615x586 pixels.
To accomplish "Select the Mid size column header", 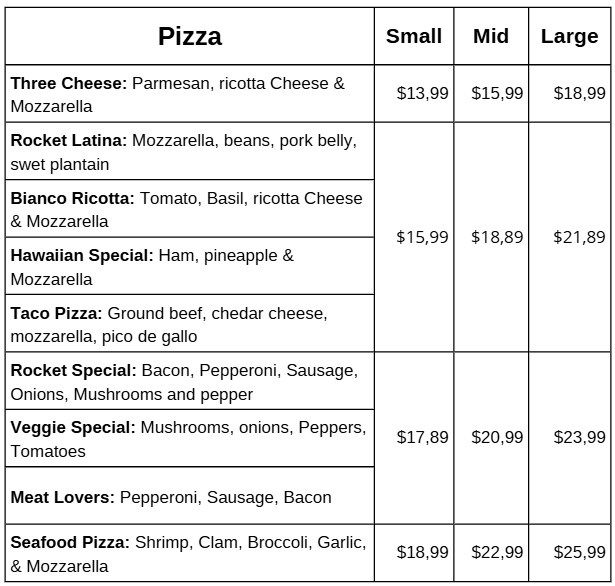I will coord(491,36).
